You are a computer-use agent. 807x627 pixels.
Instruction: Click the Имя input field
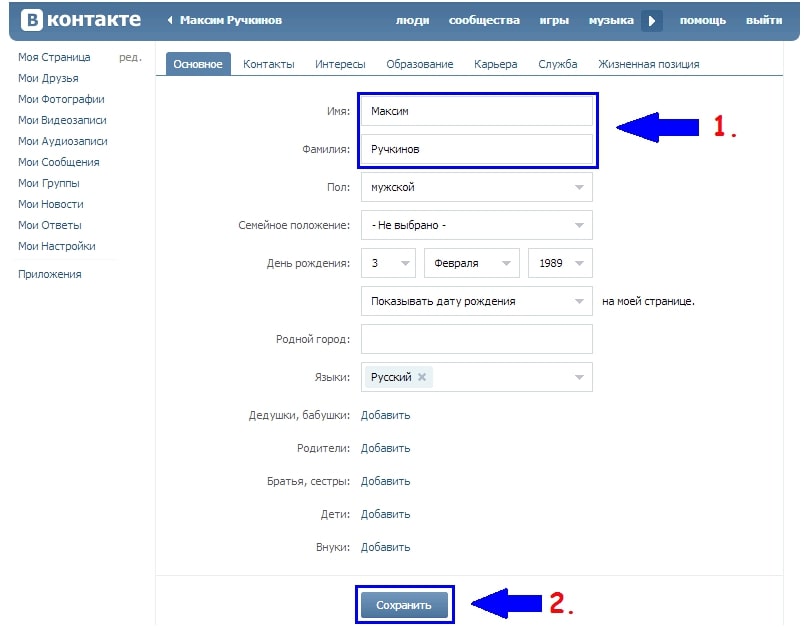pyautogui.click(x=476, y=111)
